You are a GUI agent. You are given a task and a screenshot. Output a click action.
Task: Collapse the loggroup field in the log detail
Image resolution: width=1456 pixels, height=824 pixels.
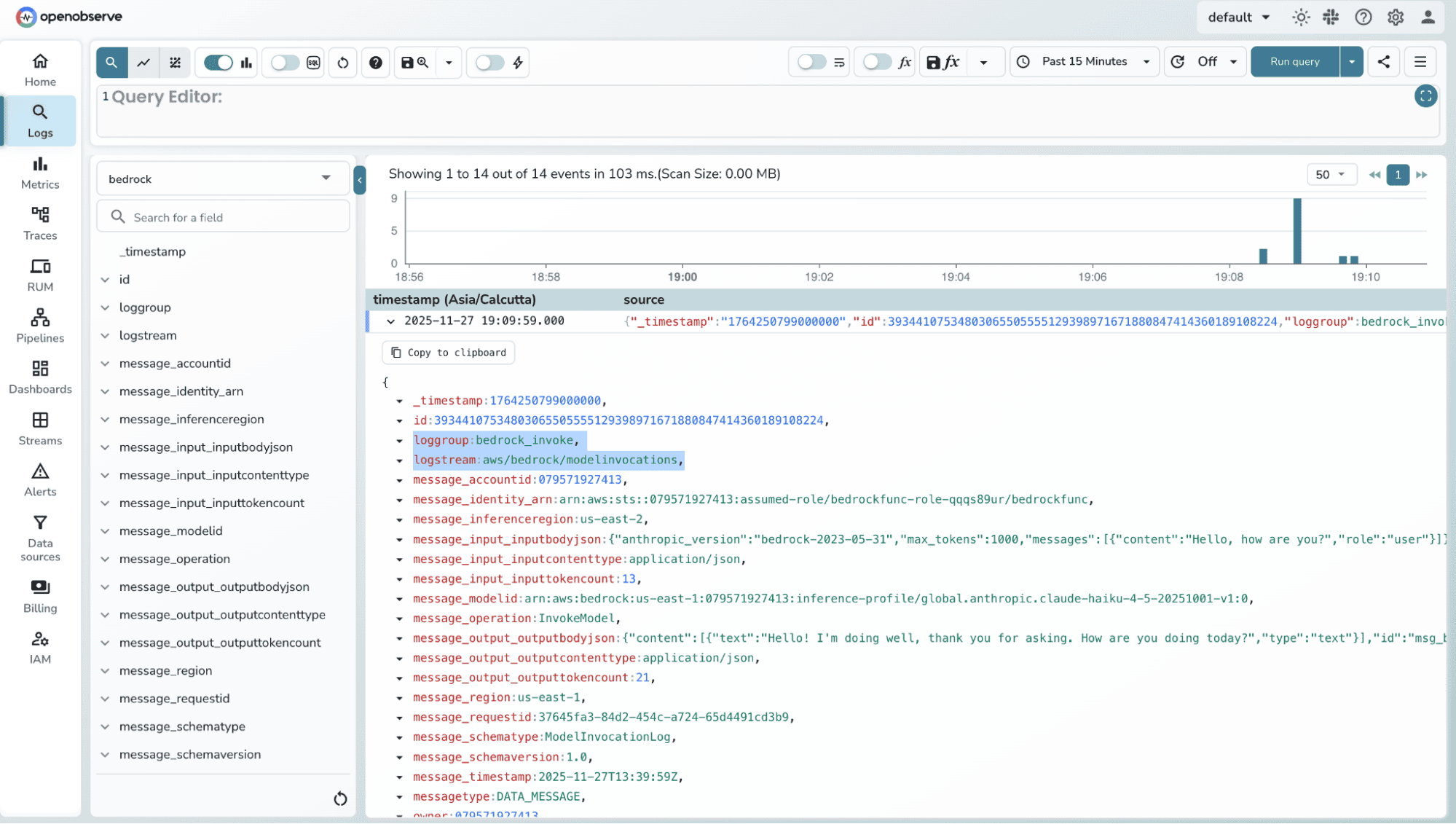tap(398, 441)
